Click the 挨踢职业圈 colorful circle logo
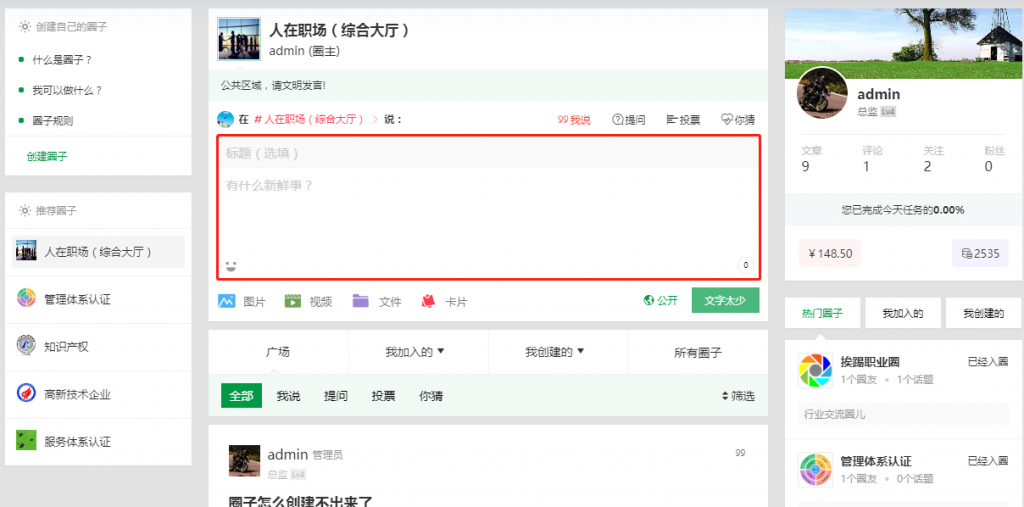This screenshot has width=1024, height=507. pyautogui.click(x=815, y=370)
